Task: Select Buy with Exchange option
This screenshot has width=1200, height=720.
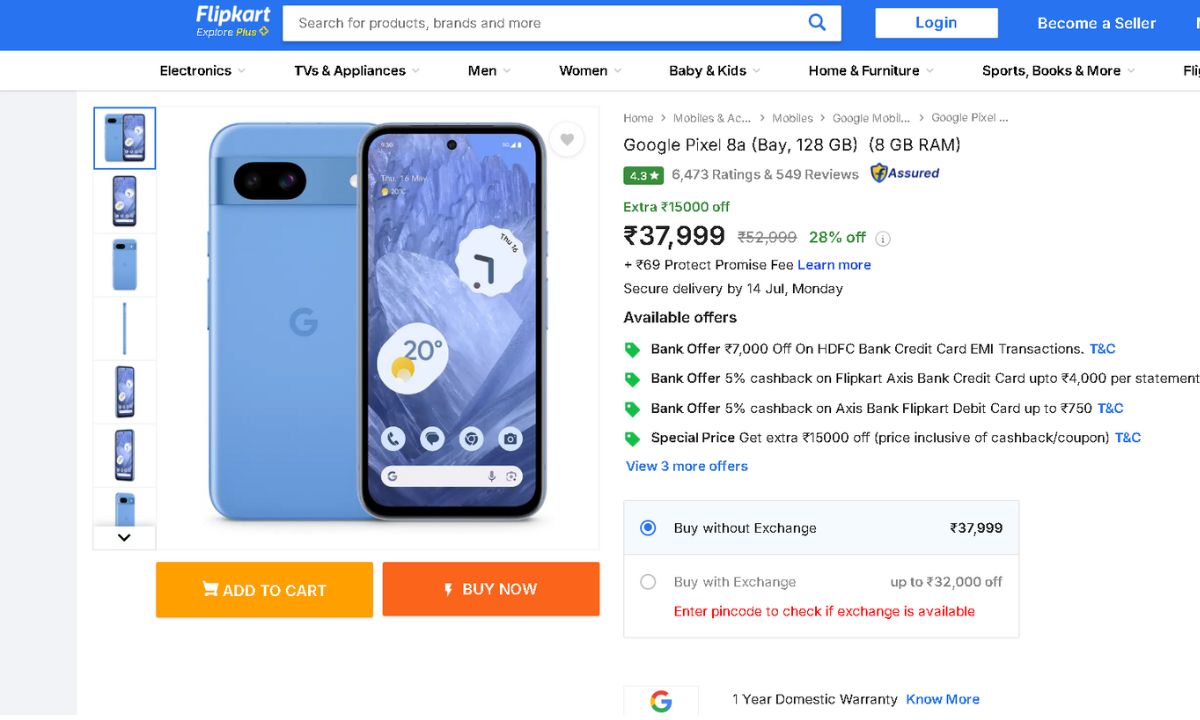Action: point(648,582)
